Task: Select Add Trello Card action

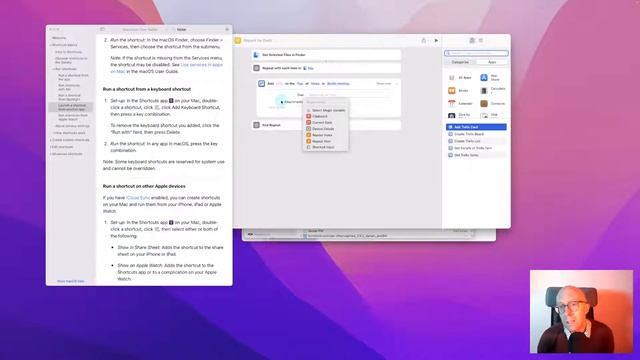Action: 476,127
